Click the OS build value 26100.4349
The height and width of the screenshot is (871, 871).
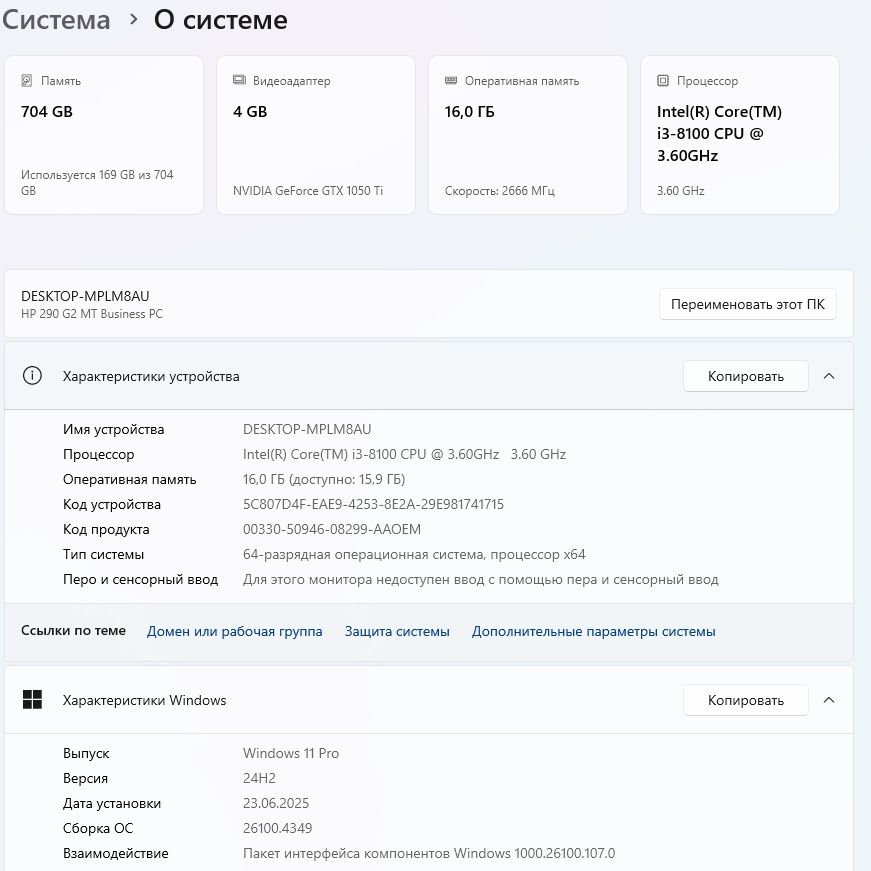(278, 828)
